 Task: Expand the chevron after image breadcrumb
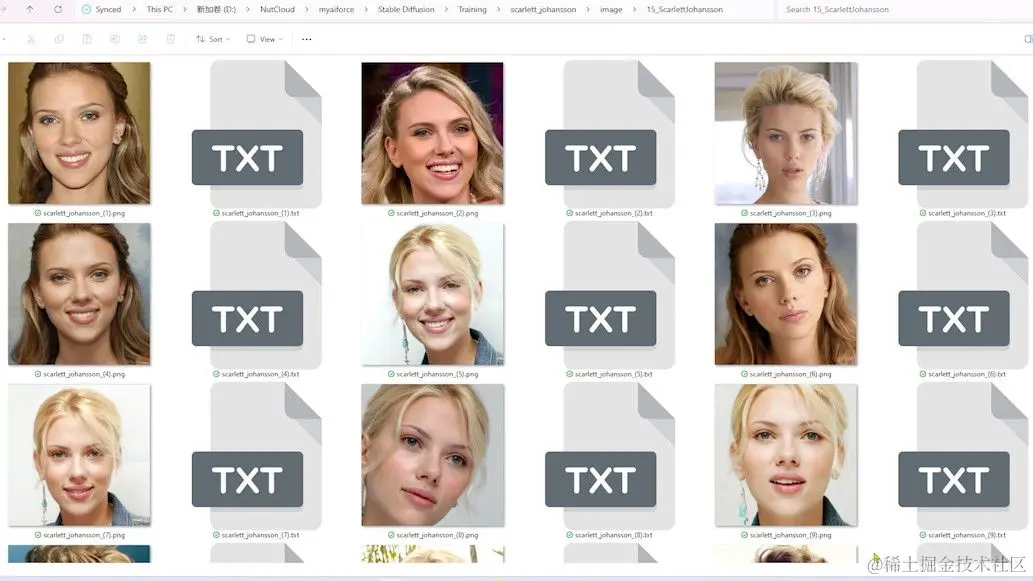pos(634,9)
